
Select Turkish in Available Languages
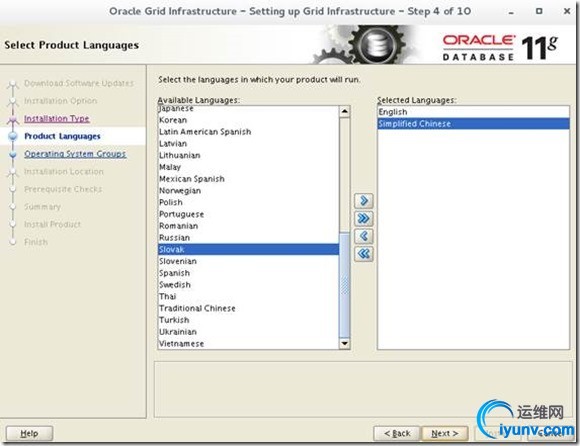pyautogui.click(x=248, y=320)
